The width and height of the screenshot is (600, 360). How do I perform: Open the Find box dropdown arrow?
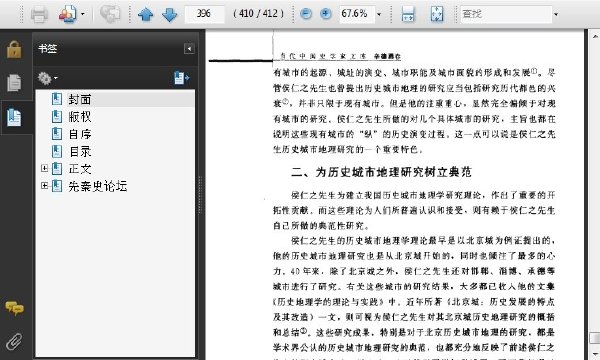point(556,15)
